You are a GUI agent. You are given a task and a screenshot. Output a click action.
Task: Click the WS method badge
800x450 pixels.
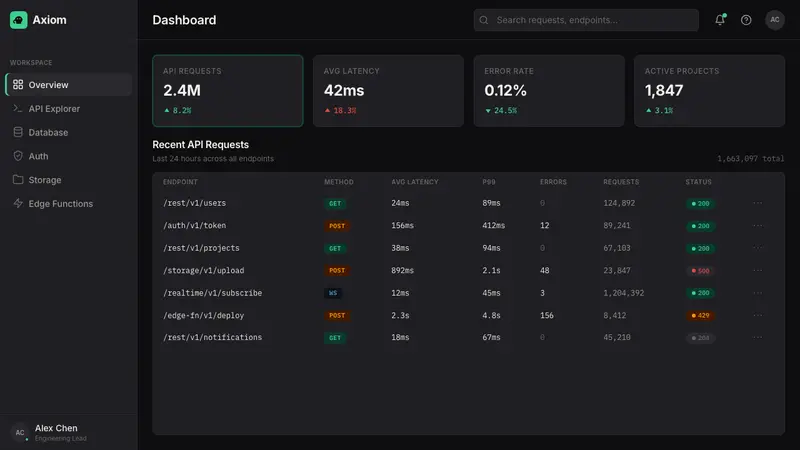point(333,293)
